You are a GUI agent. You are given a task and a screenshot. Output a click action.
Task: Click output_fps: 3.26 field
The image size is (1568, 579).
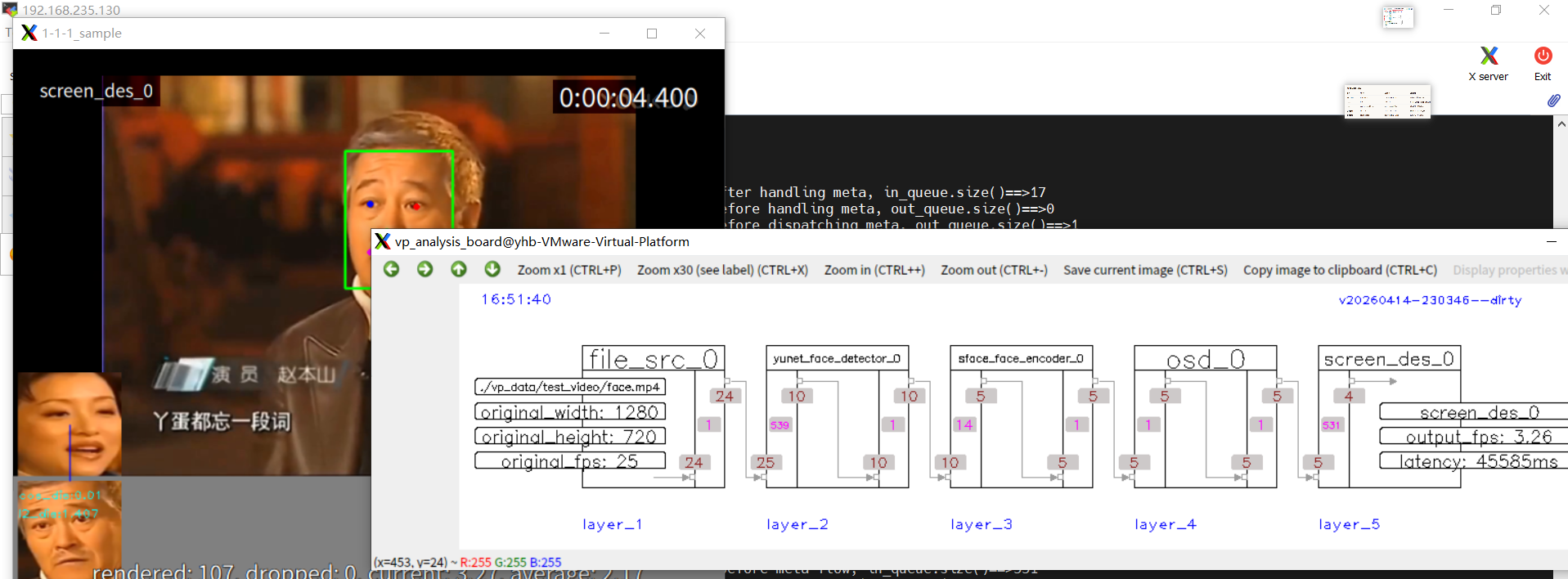click(1474, 437)
